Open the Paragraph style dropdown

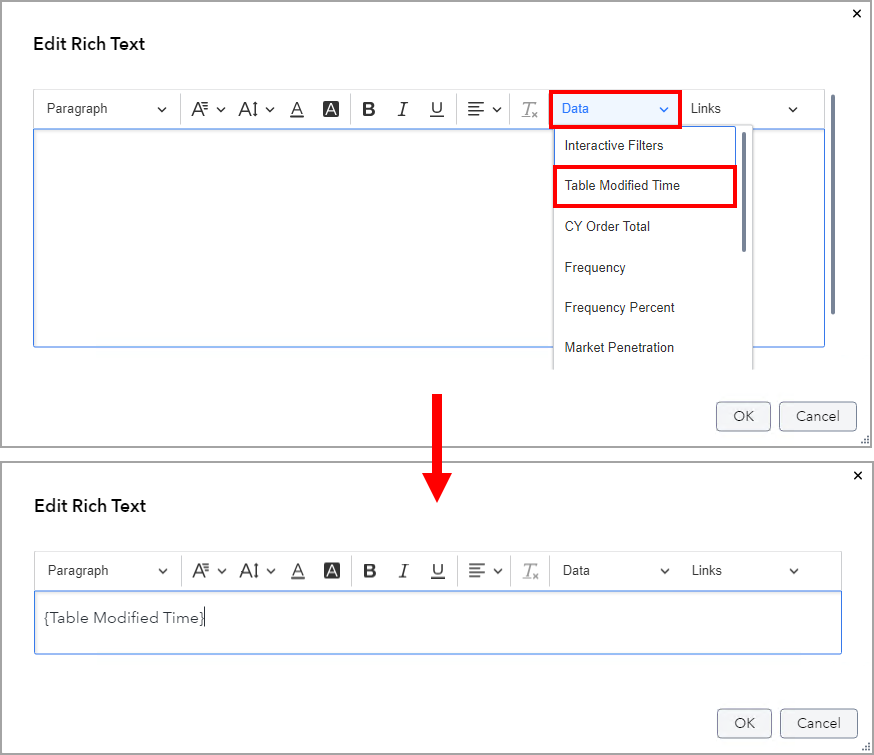pyautogui.click(x=105, y=109)
